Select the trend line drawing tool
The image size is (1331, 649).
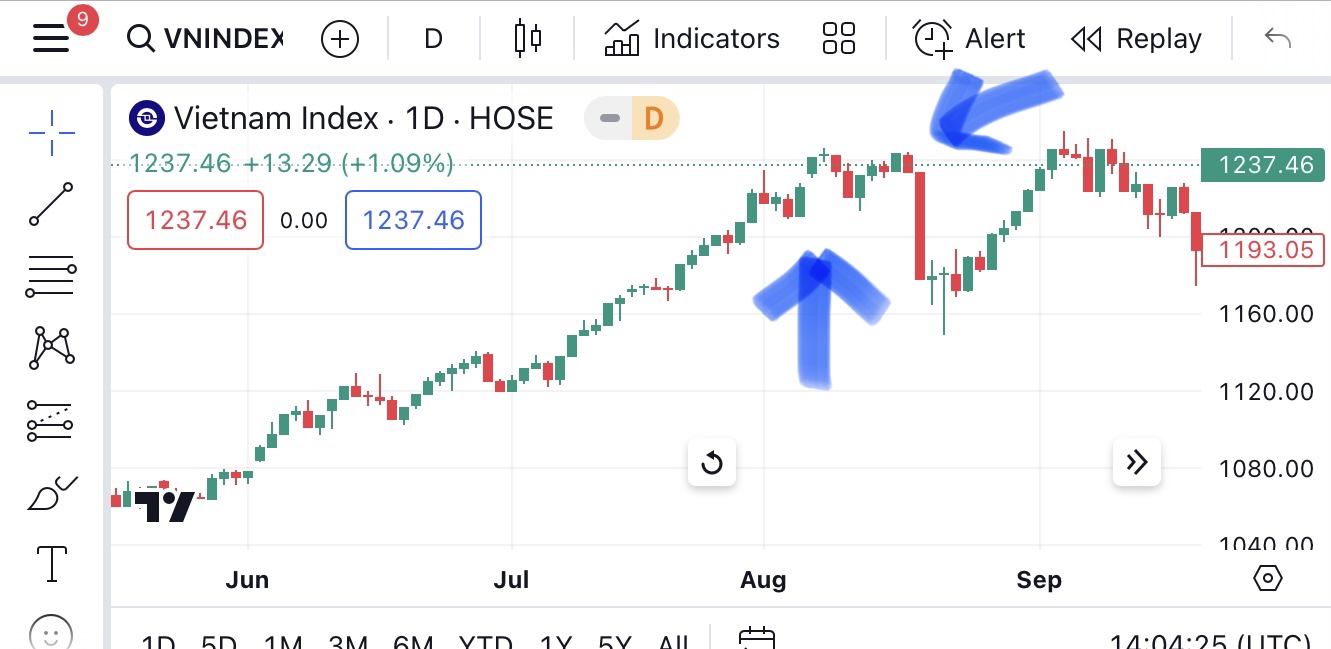[x=51, y=204]
